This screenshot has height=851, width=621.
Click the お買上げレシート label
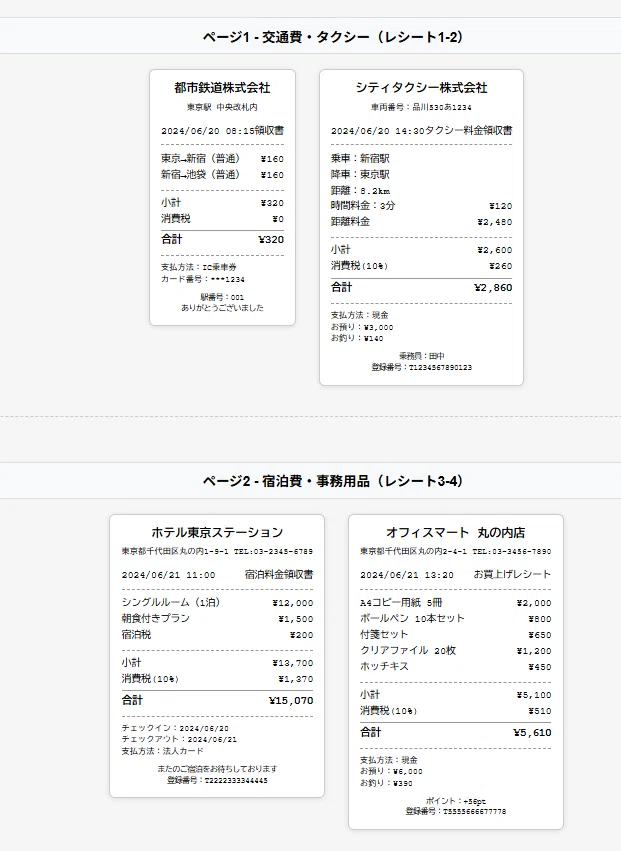tap(512, 575)
